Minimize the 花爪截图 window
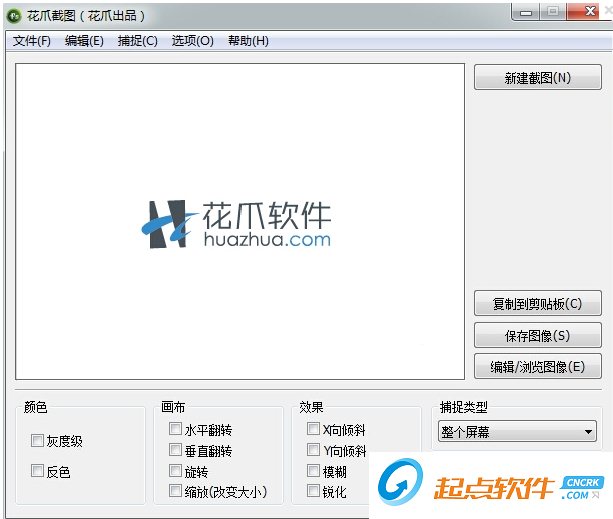The image size is (613, 519). pos(526,12)
